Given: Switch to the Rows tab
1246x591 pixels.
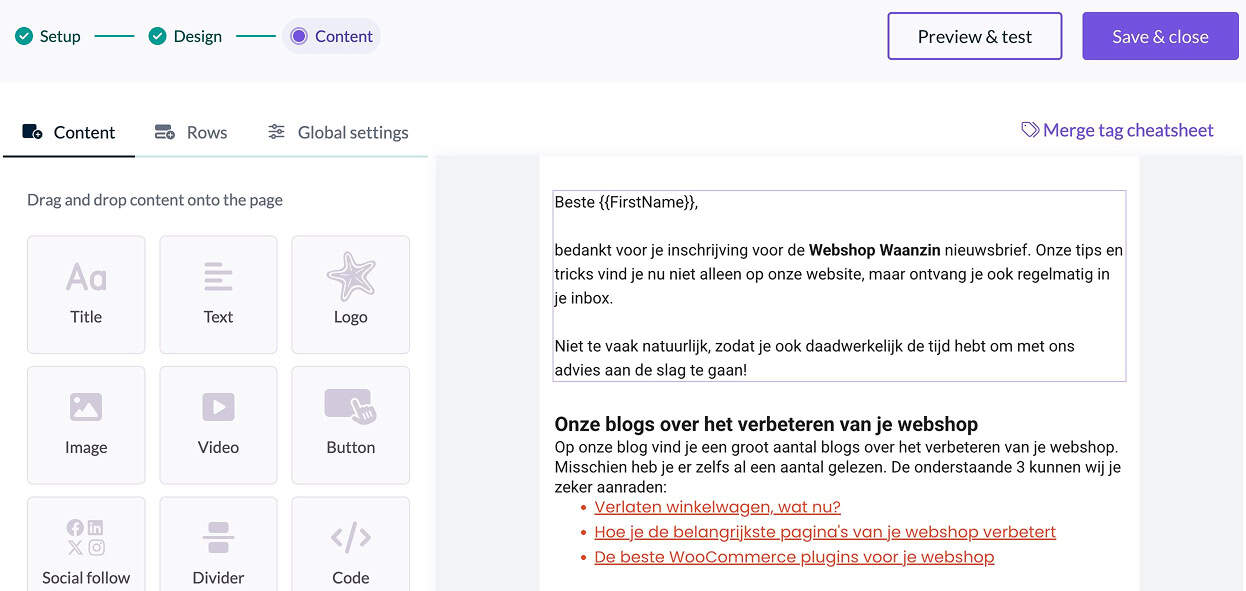Looking at the screenshot, I should point(190,131).
